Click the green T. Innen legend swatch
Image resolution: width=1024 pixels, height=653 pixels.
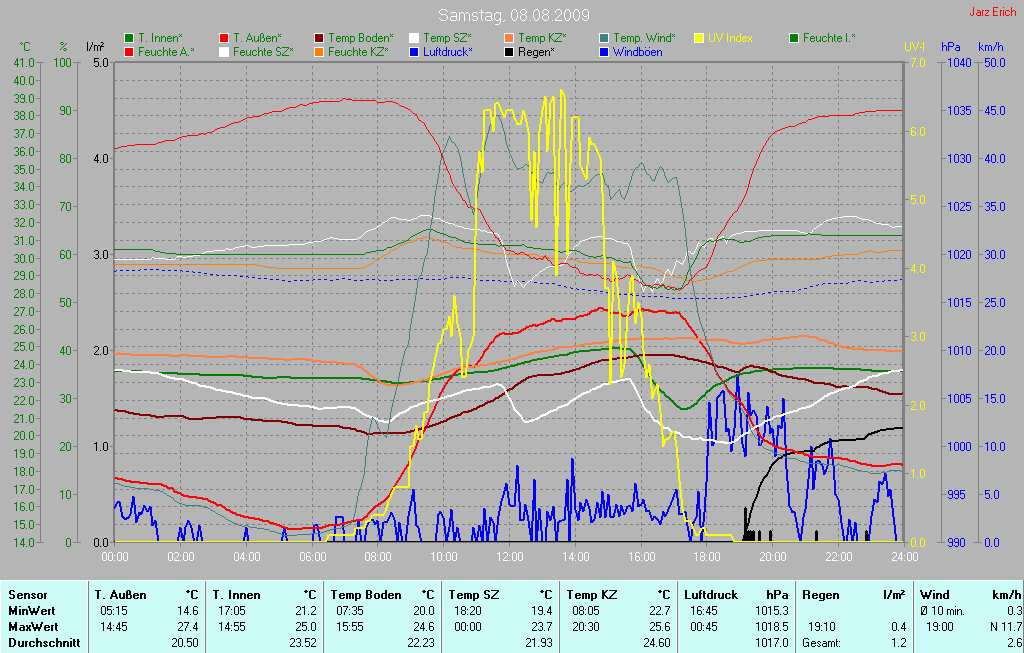(129, 39)
